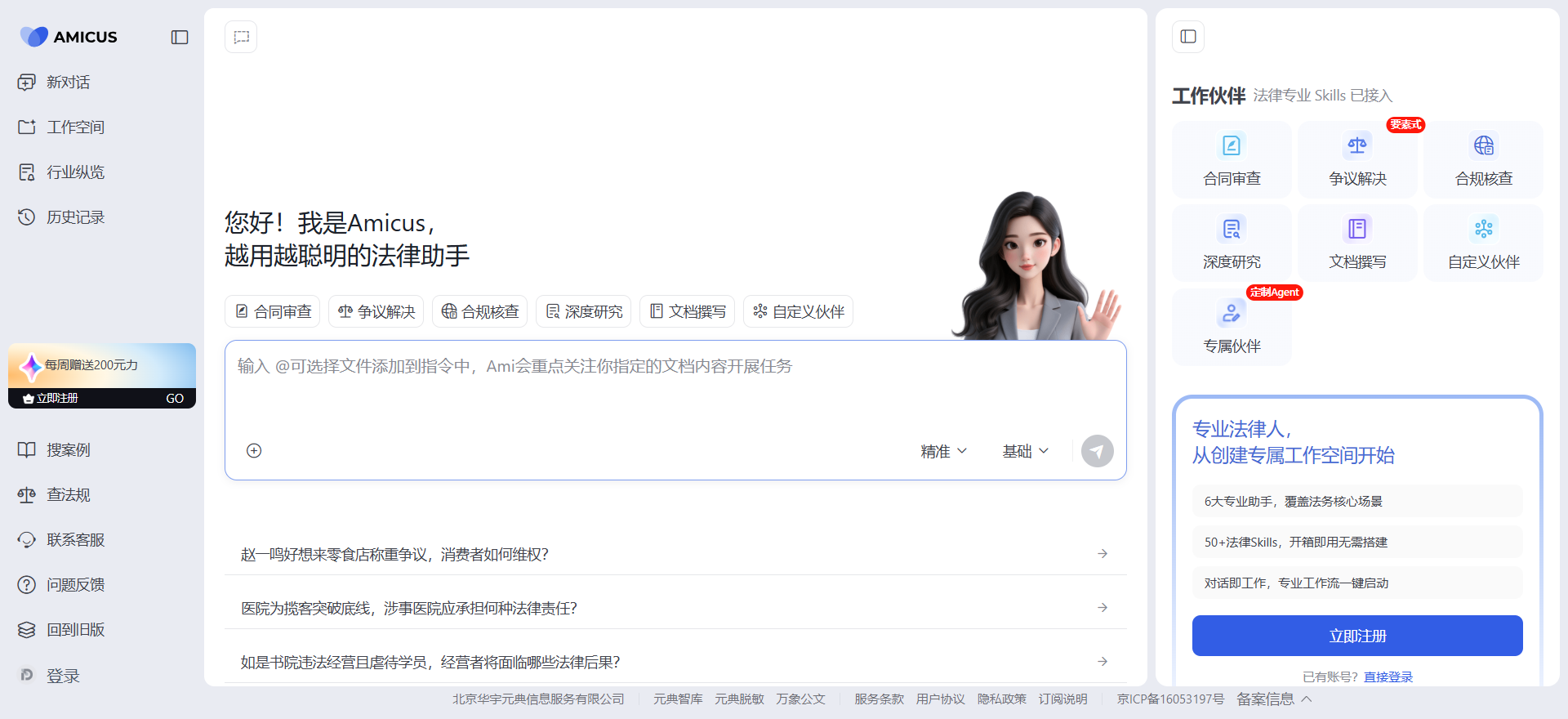This screenshot has height=719, width=1568.
Task: Select the 合规核查 chip above the input
Action: point(479,311)
